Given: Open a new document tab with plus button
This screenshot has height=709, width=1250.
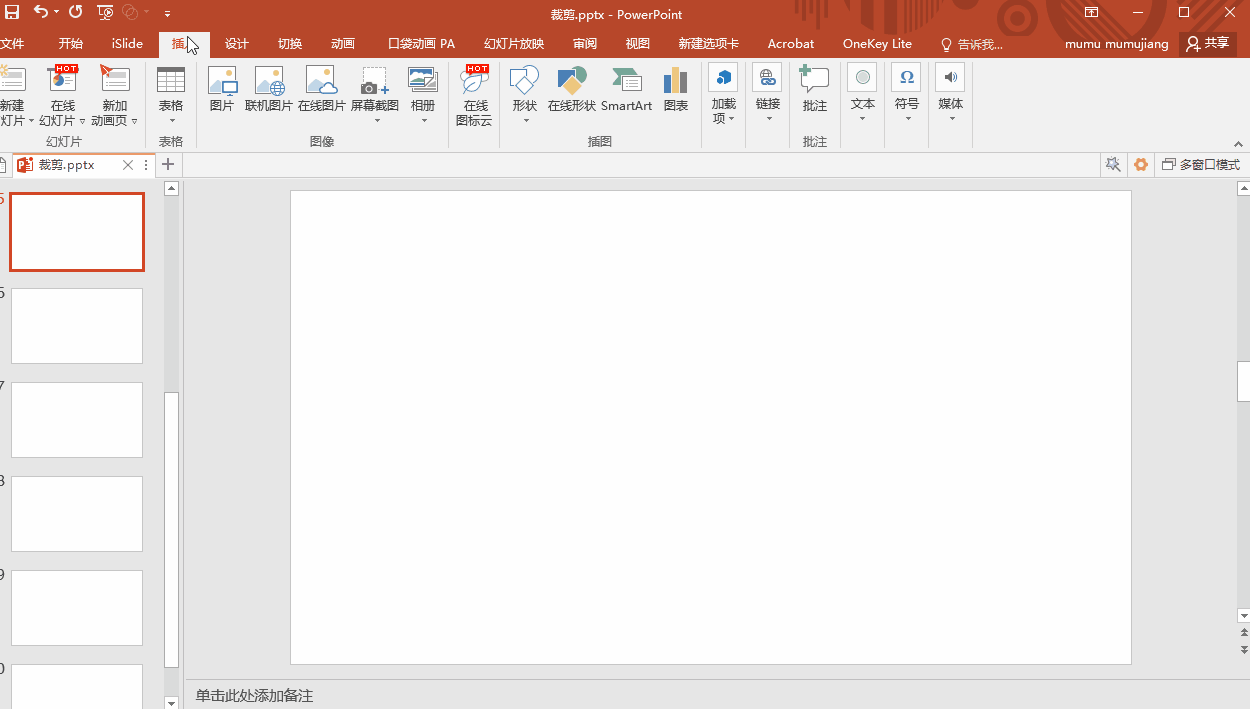Looking at the screenshot, I should pyautogui.click(x=168, y=165).
